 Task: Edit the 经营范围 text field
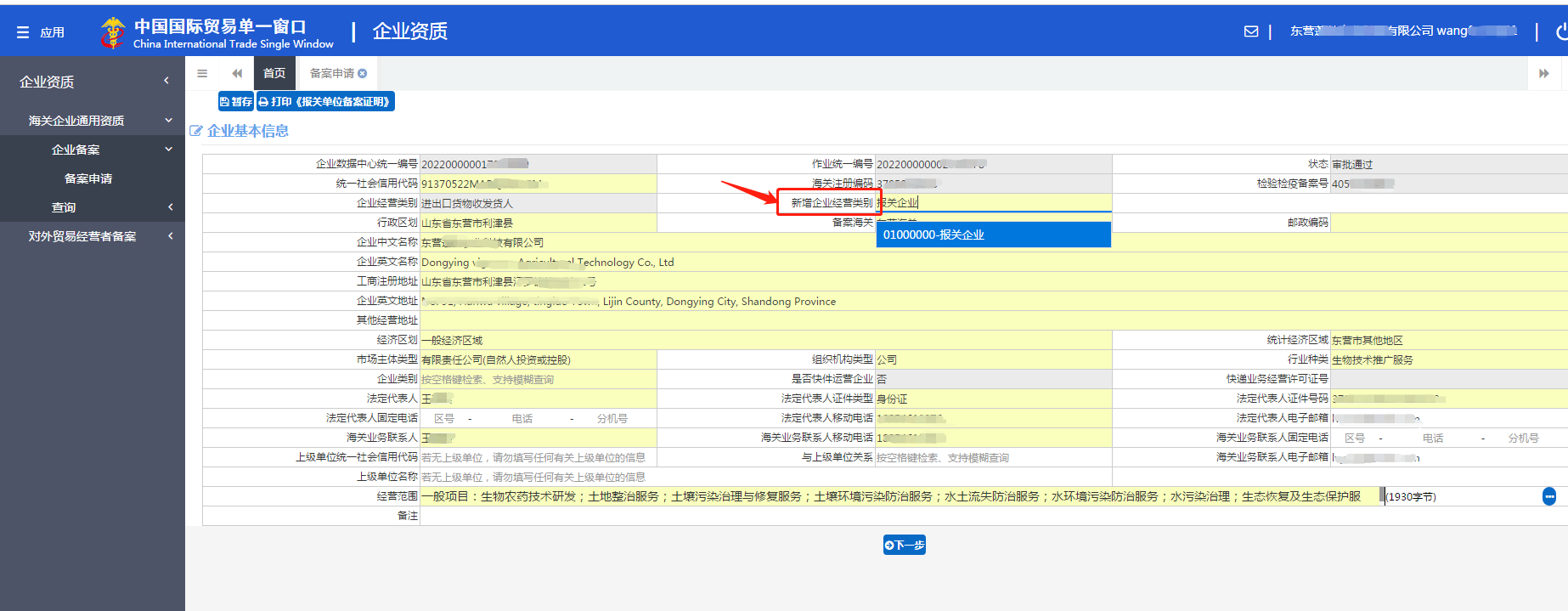pos(901,496)
